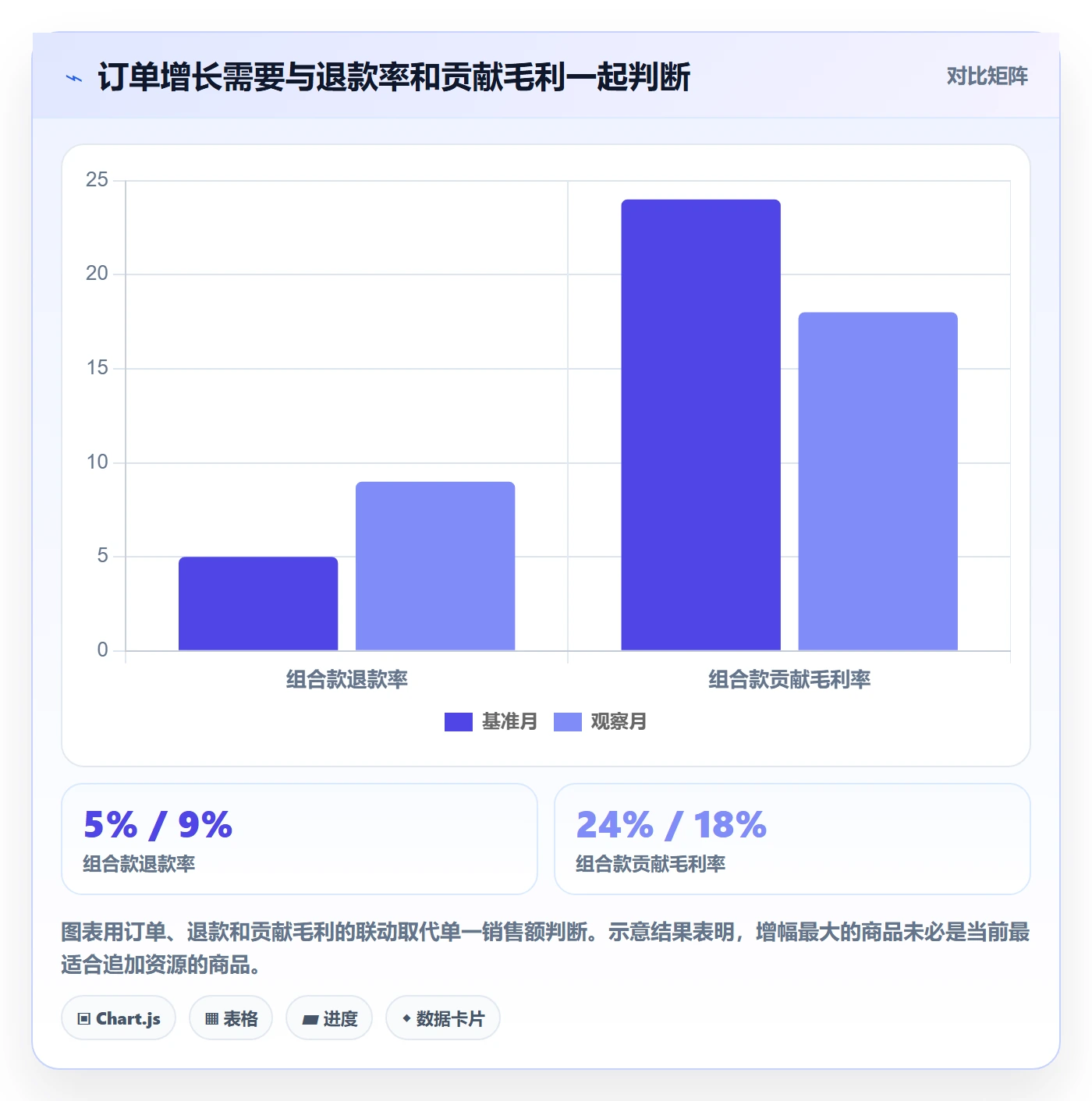1092x1101 pixels.
Task: Select the 进度 tag
Action: 329,1018
